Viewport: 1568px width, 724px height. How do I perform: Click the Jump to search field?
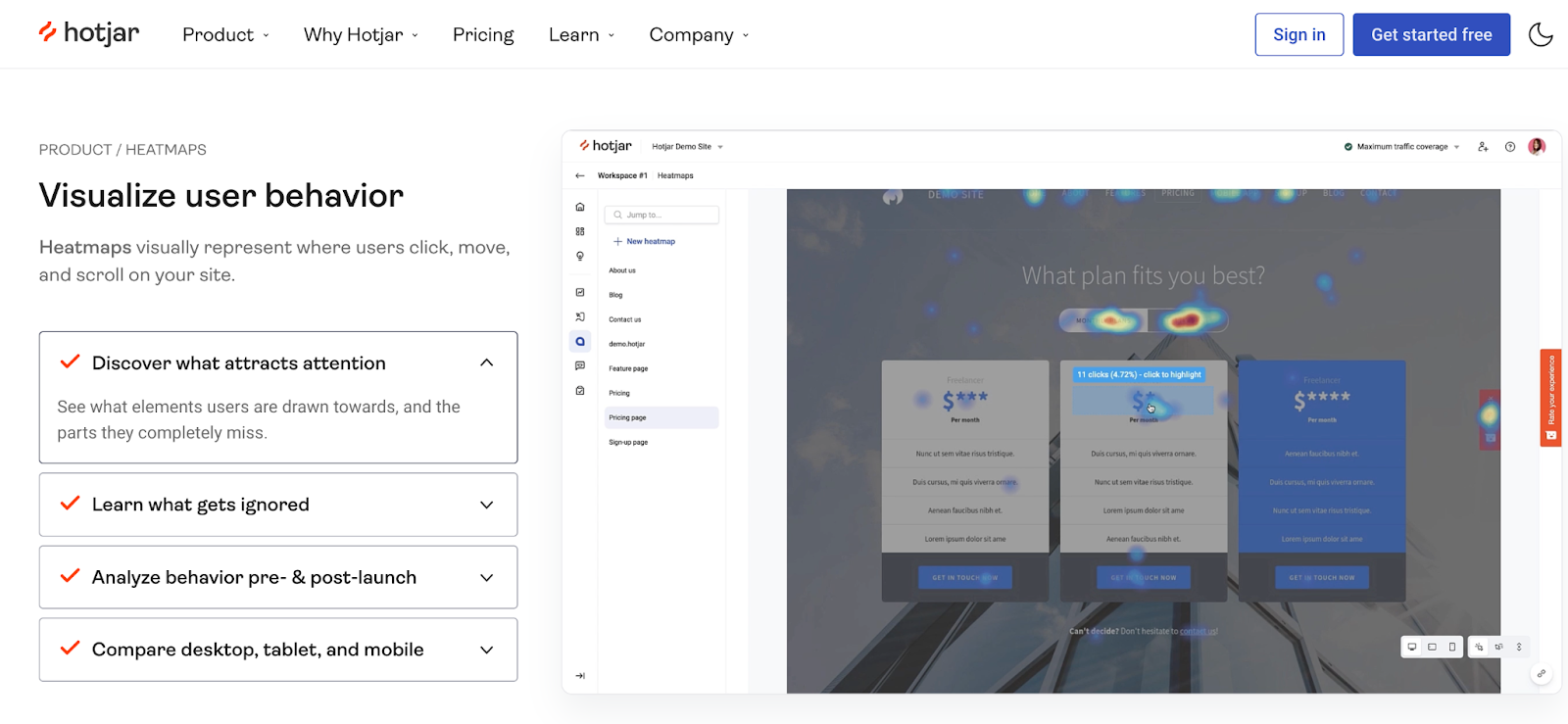(662, 215)
